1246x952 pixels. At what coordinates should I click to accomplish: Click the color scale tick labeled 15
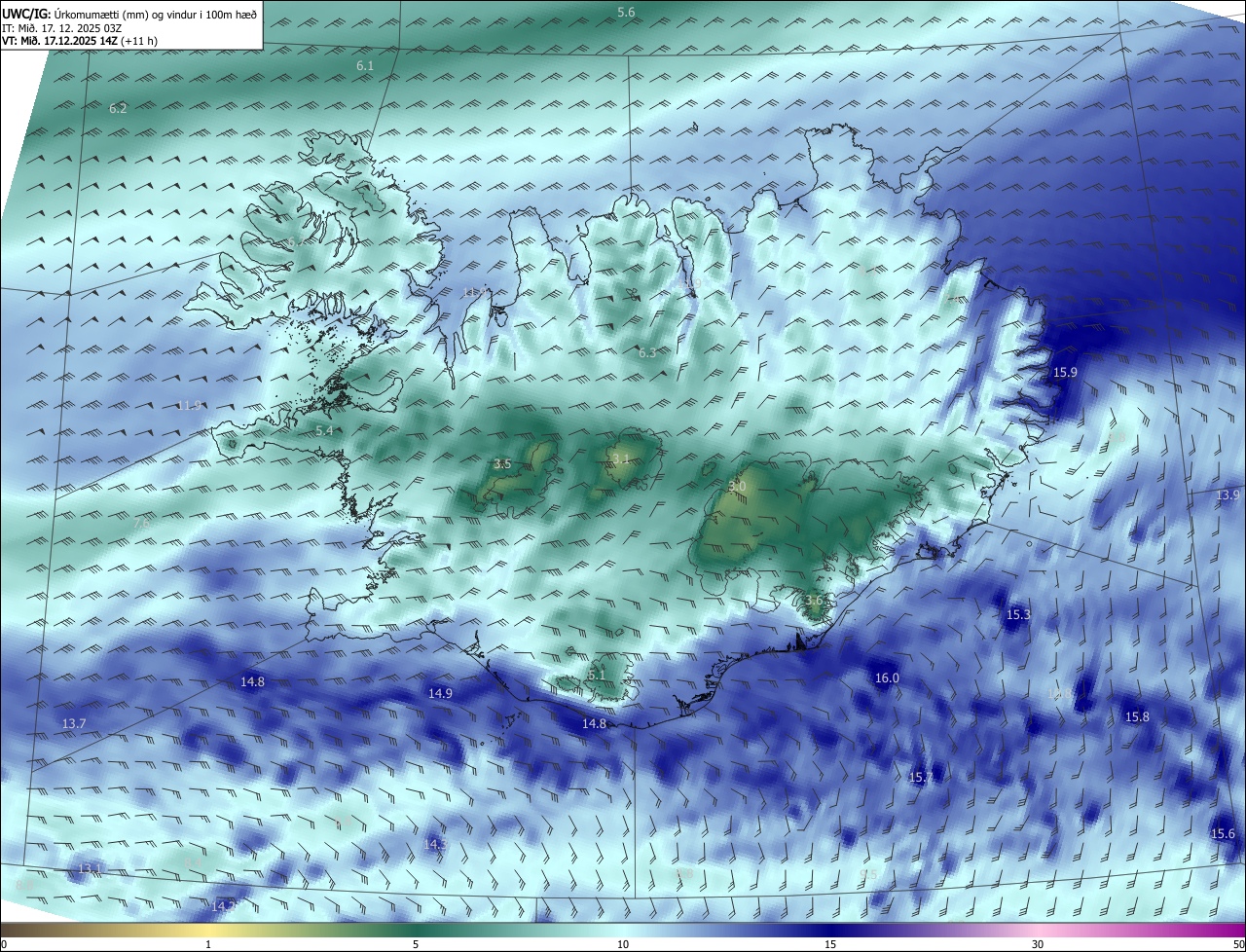point(830,944)
